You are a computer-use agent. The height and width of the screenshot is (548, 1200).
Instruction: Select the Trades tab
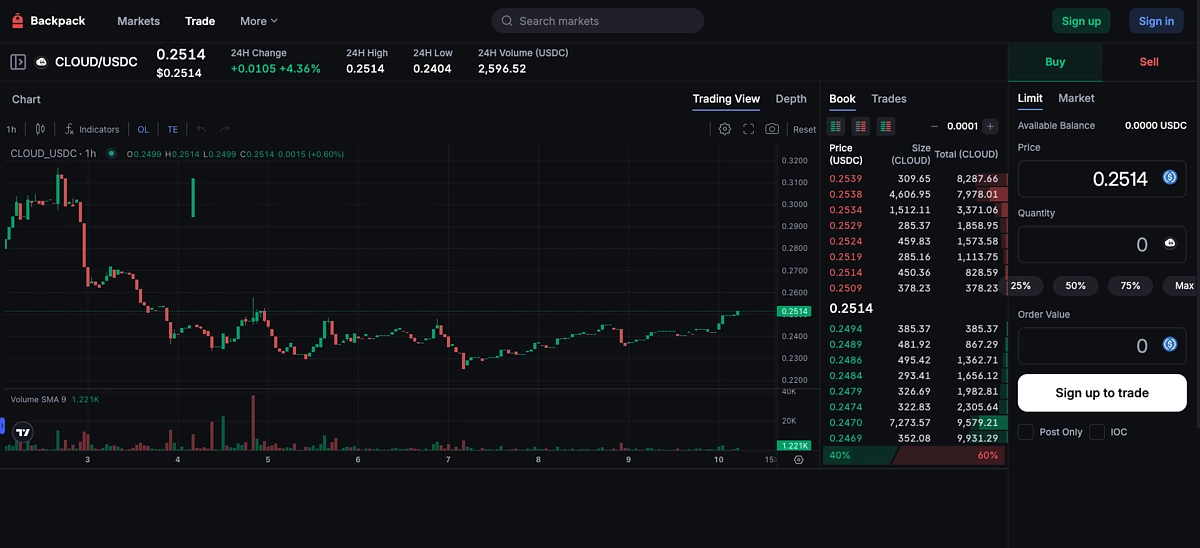pyautogui.click(x=889, y=99)
